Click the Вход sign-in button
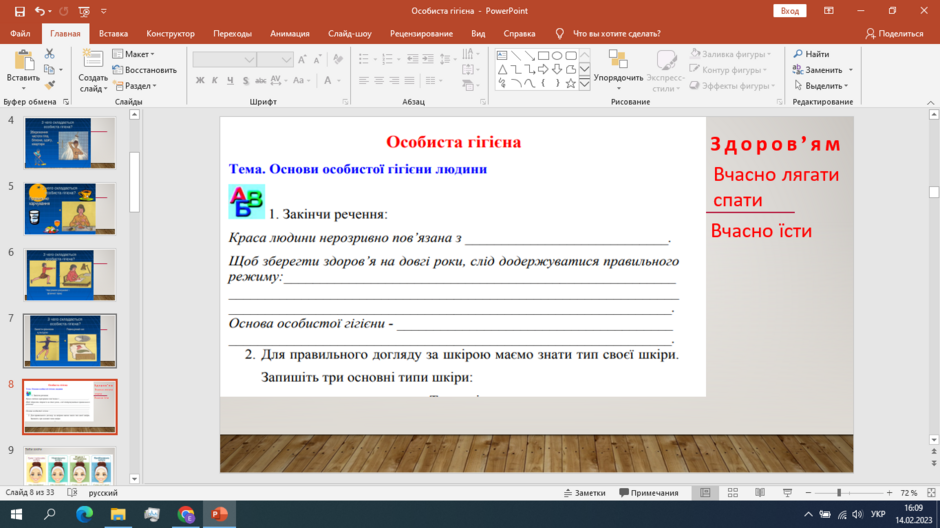 pyautogui.click(x=790, y=11)
